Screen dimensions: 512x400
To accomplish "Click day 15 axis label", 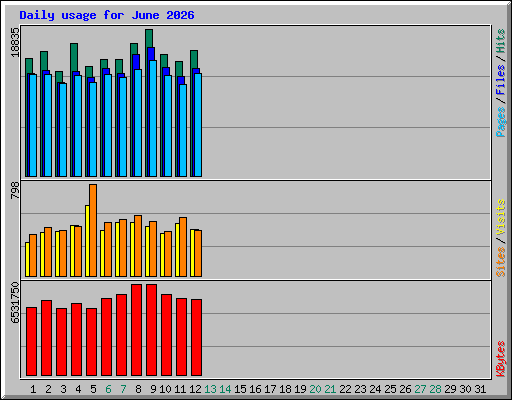I will [x=240, y=389].
